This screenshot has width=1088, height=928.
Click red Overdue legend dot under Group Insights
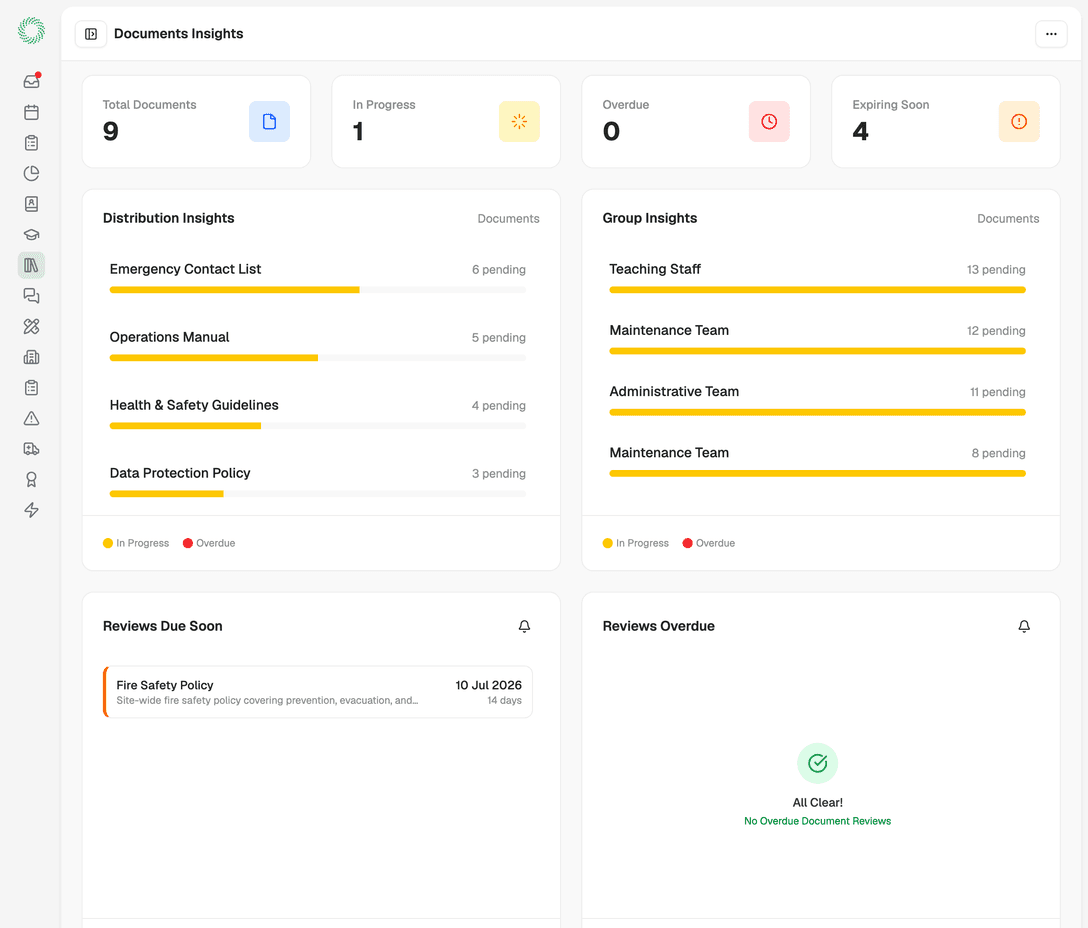(x=687, y=543)
